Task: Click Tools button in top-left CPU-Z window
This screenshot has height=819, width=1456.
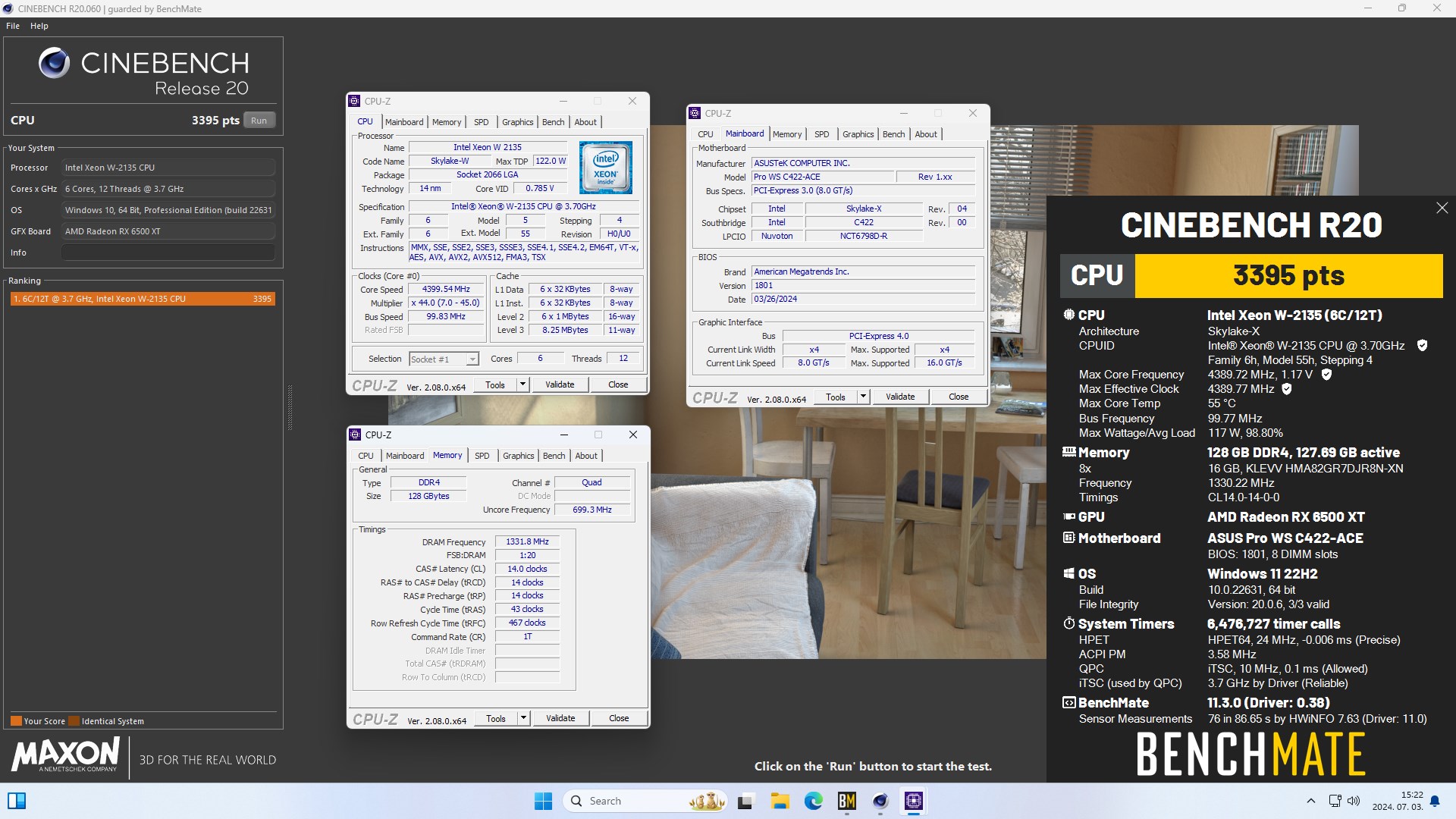Action: pyautogui.click(x=495, y=384)
